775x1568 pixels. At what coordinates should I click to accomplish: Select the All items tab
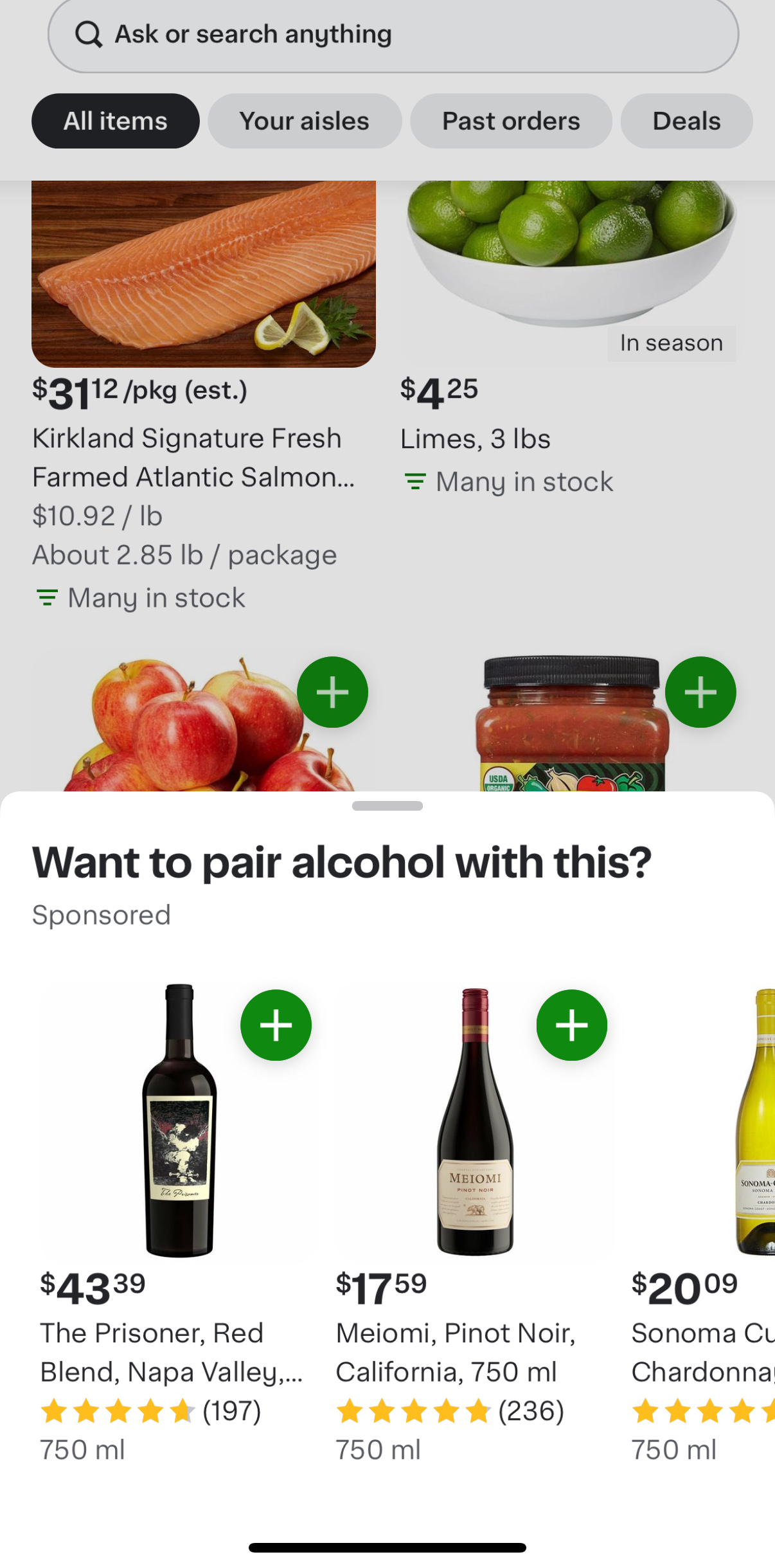coord(116,121)
